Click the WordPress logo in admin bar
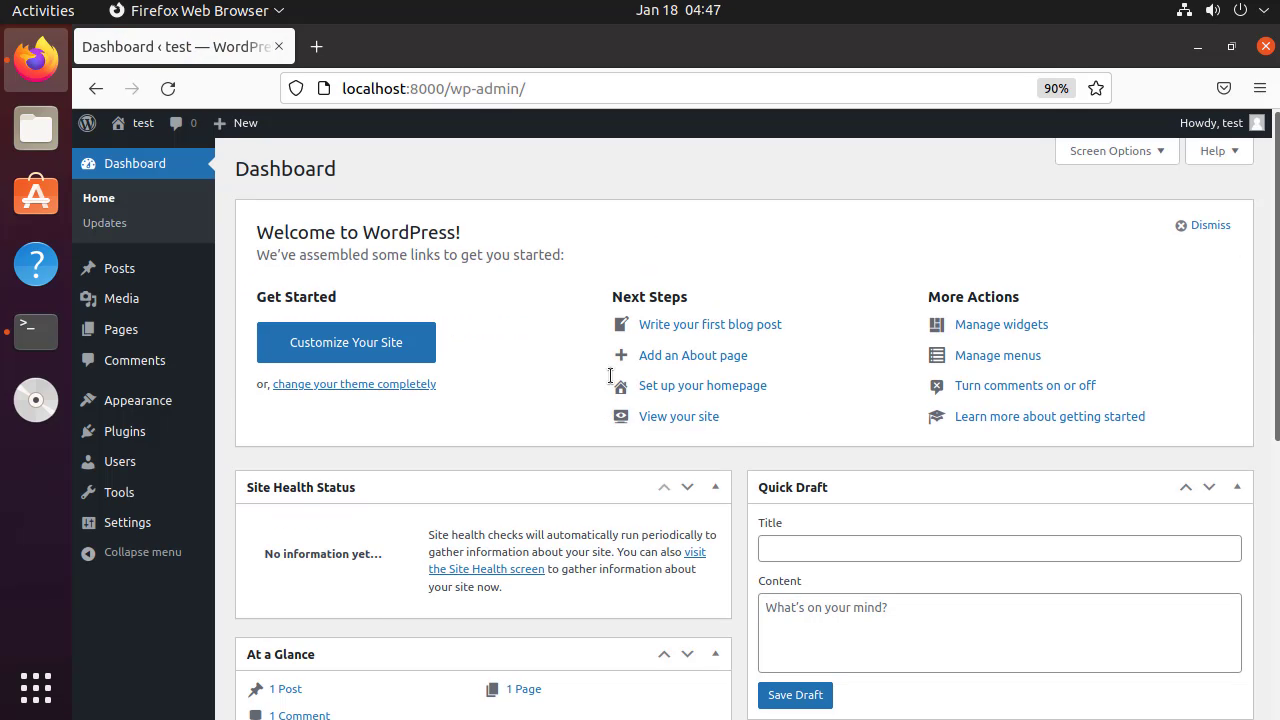Image resolution: width=1280 pixels, height=720 pixels. tap(88, 123)
